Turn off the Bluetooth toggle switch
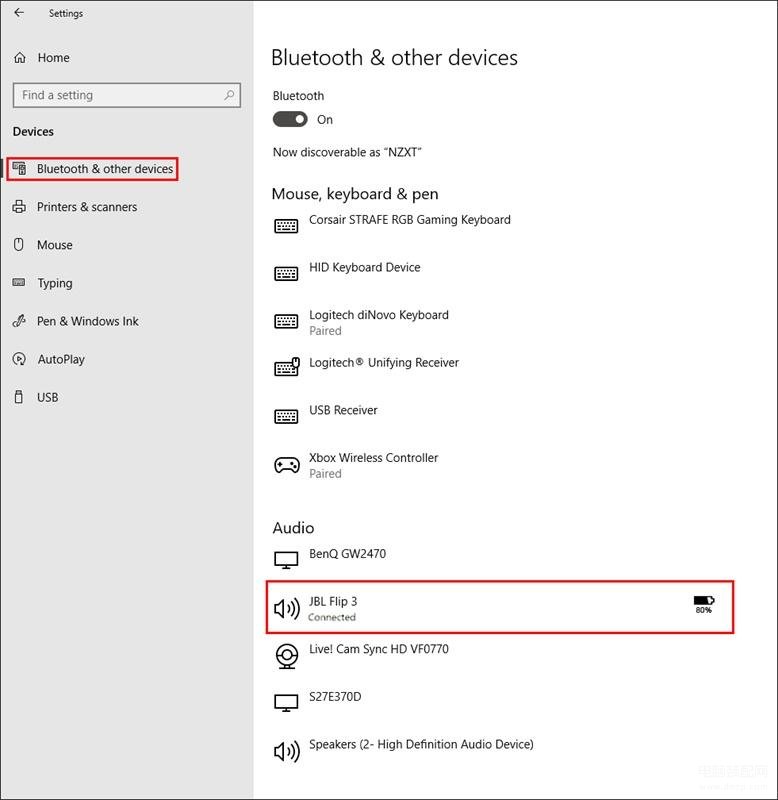The image size is (778, 800). [x=290, y=119]
